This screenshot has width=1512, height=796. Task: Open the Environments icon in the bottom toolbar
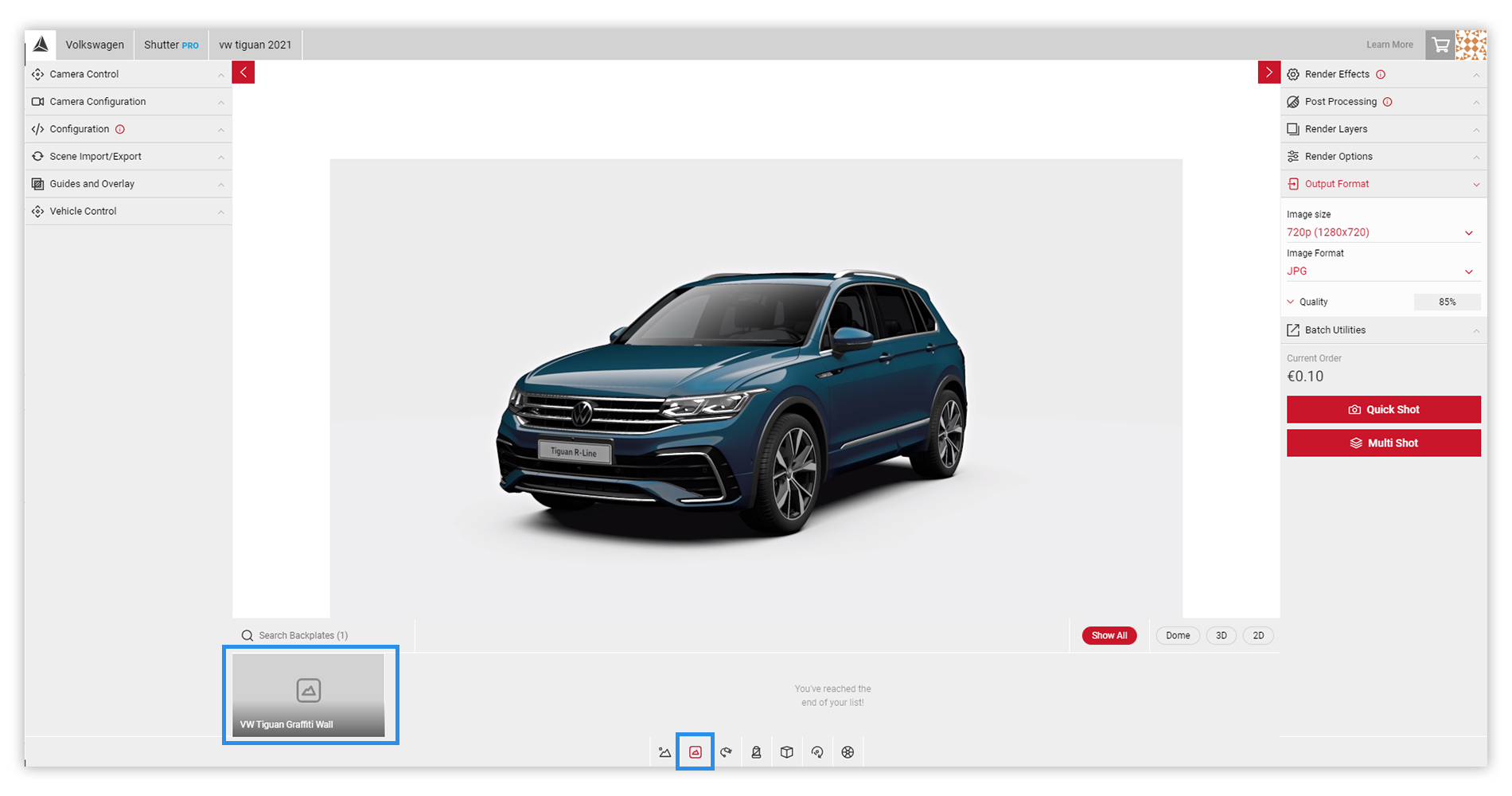click(665, 752)
